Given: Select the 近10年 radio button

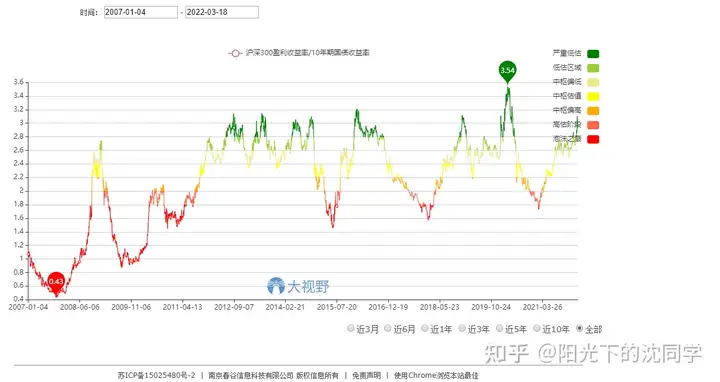Looking at the screenshot, I should [x=537, y=328].
